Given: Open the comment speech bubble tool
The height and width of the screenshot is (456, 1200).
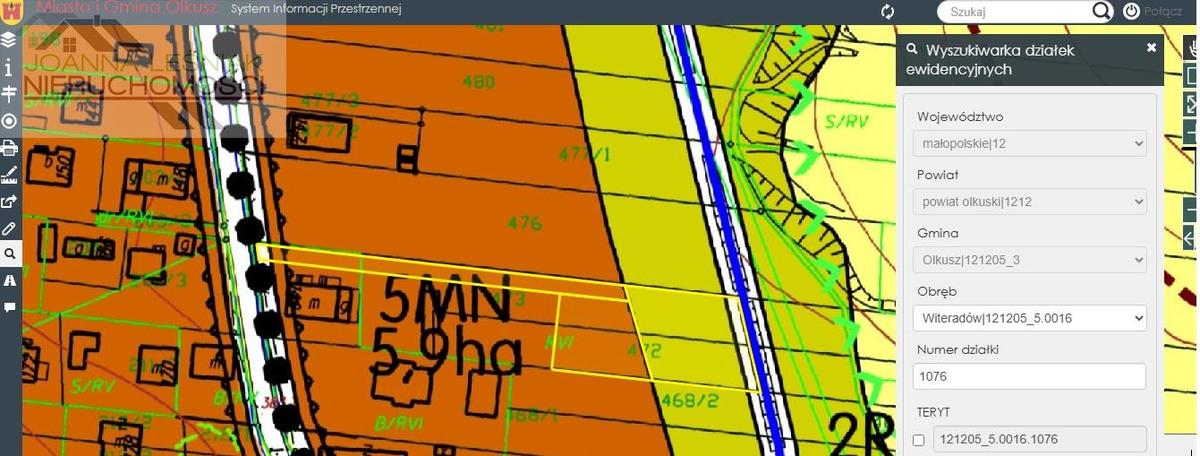Looking at the screenshot, I should coord(9,307).
